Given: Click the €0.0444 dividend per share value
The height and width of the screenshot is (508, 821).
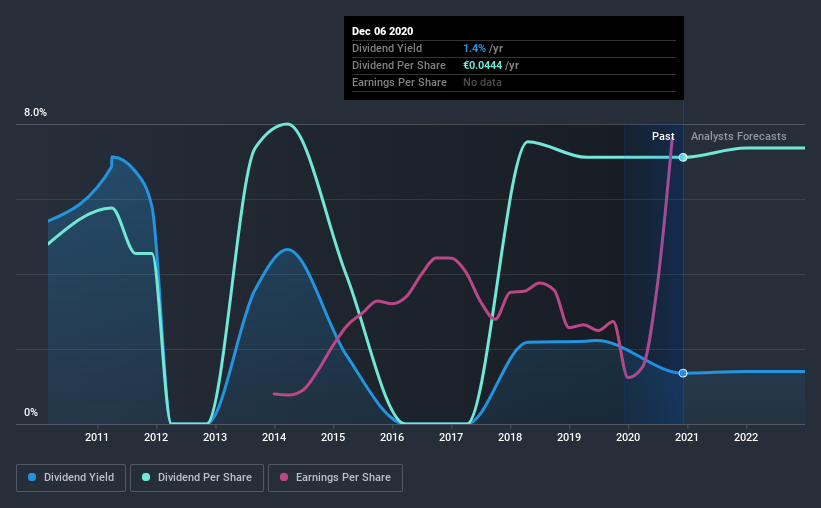Looking at the screenshot, I should point(482,65).
